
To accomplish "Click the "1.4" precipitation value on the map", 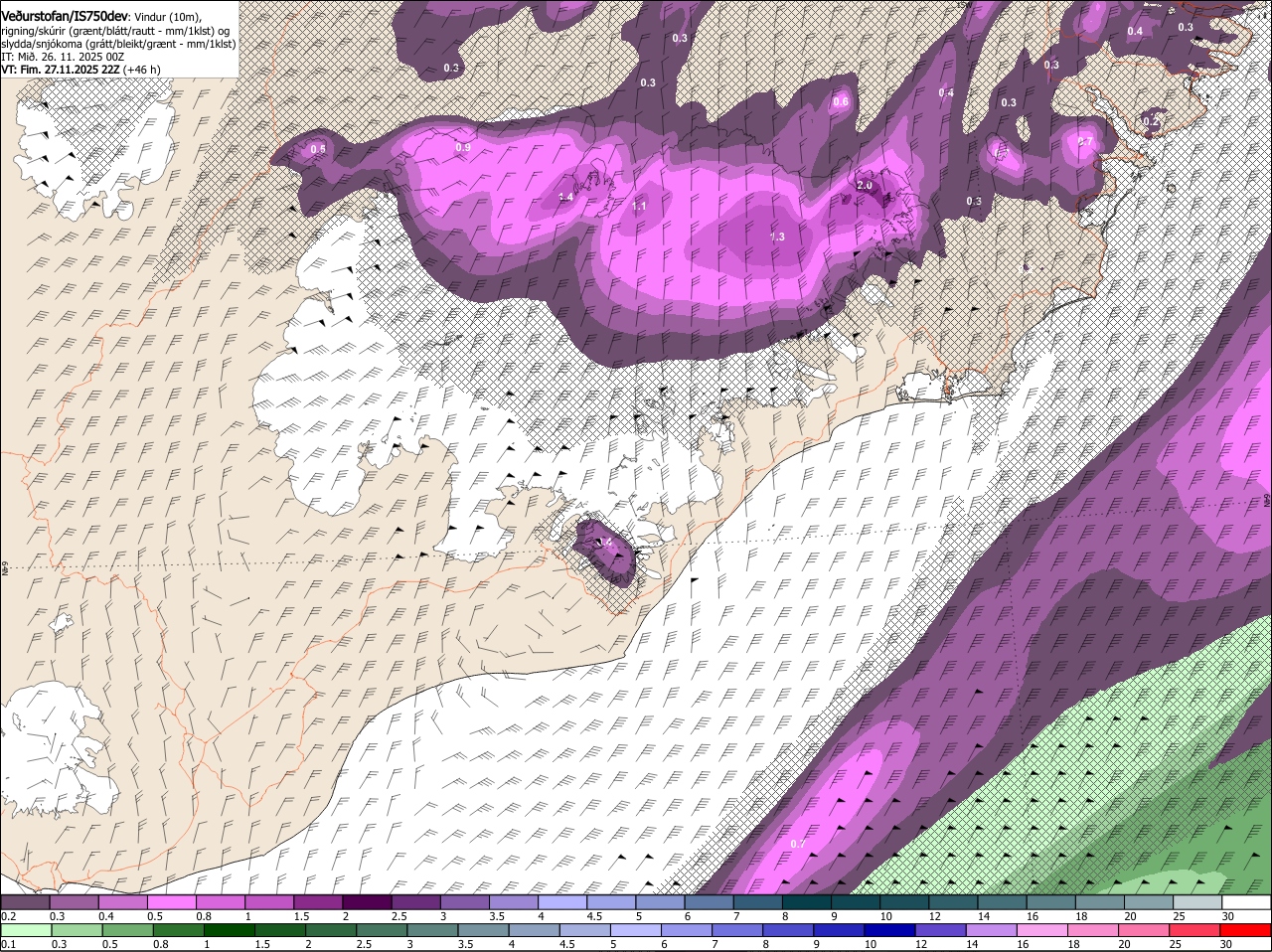I will coord(565,198).
